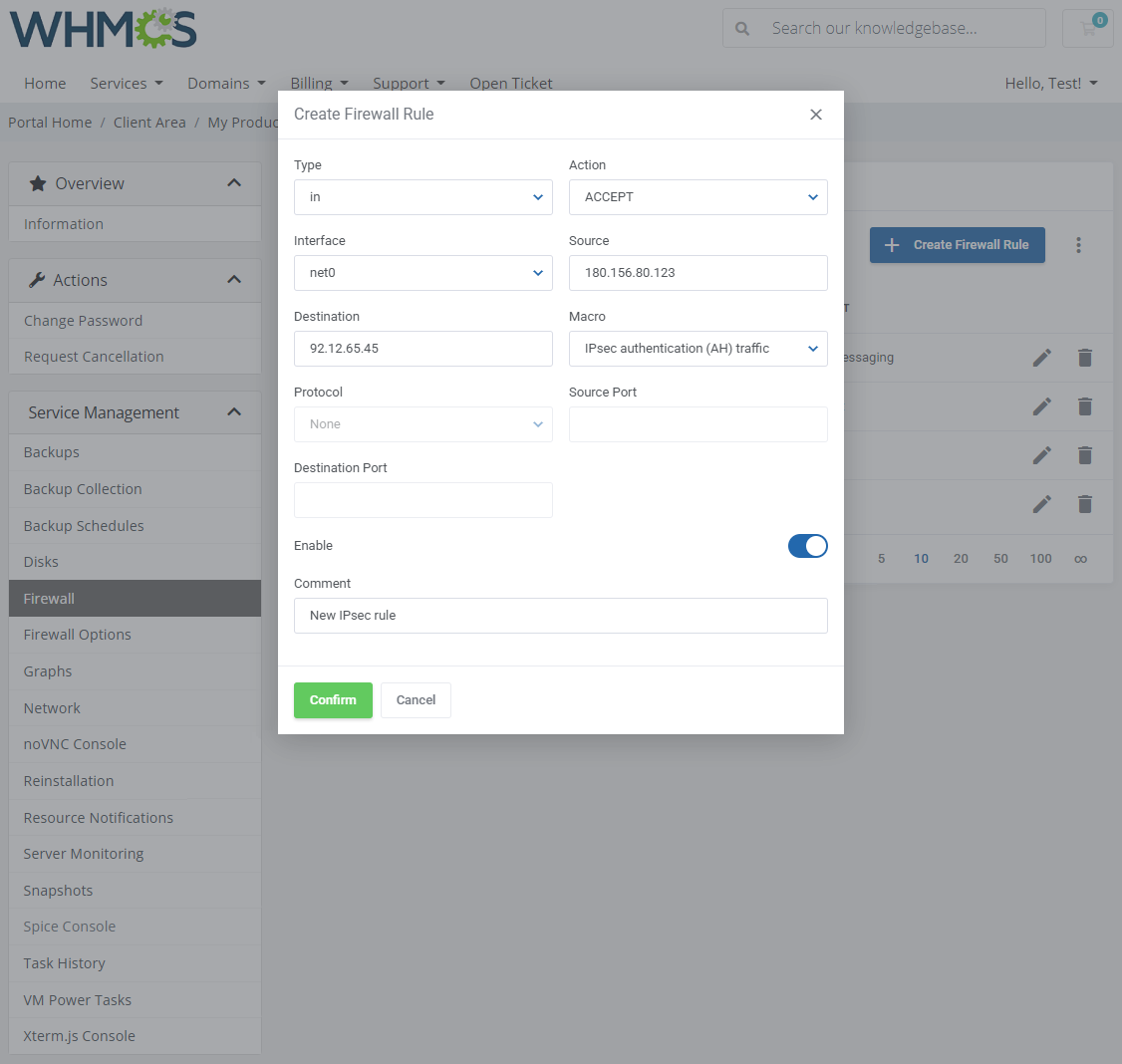Edit the firewall rule with the pencil icon
This screenshot has width=1122, height=1064.
[1041, 357]
